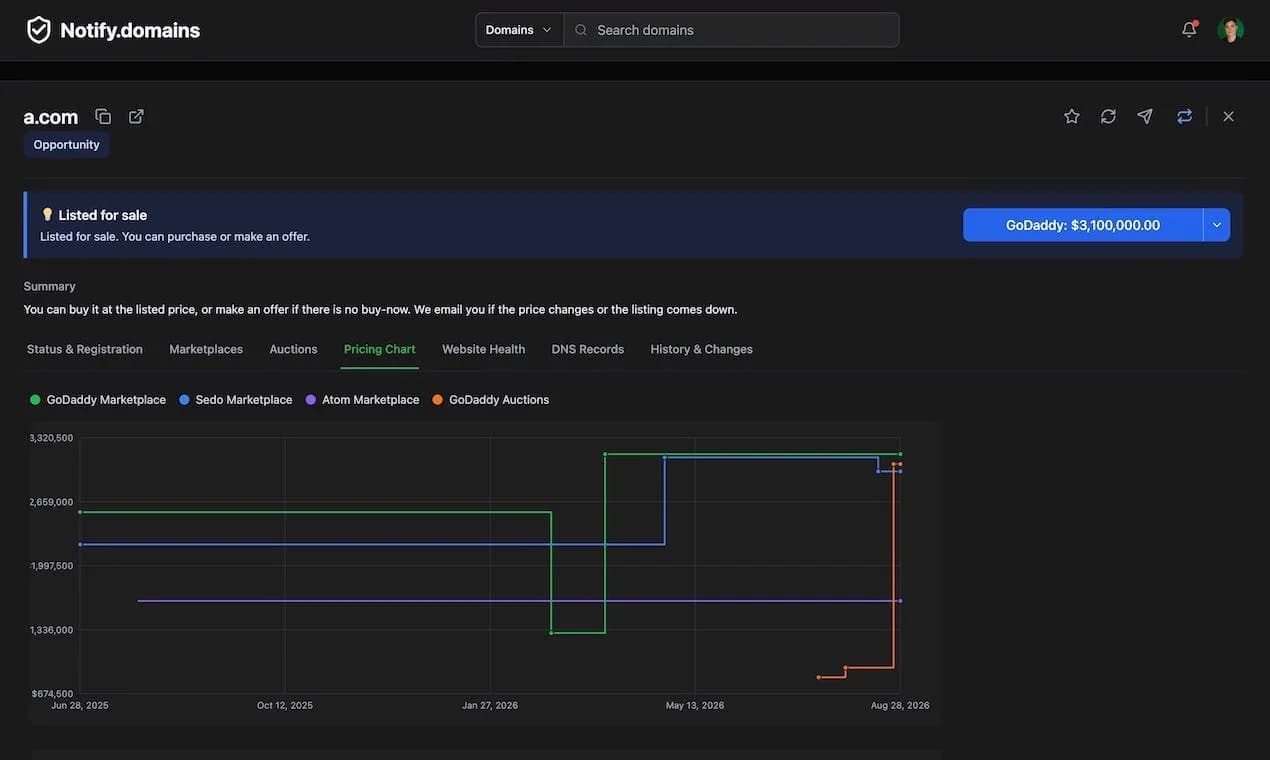This screenshot has height=760, width=1270.
Task: Open a.com in external link icon
Action: tap(136, 116)
